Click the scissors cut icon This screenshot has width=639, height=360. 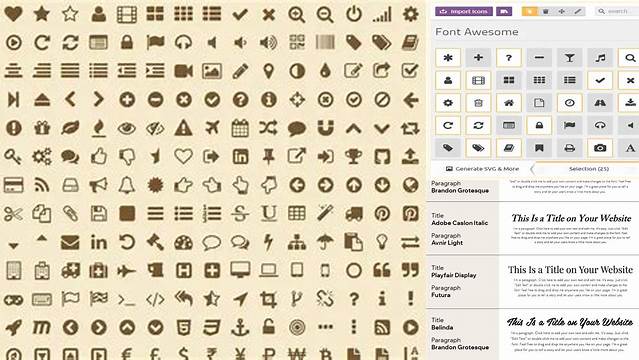click(x=13, y=214)
